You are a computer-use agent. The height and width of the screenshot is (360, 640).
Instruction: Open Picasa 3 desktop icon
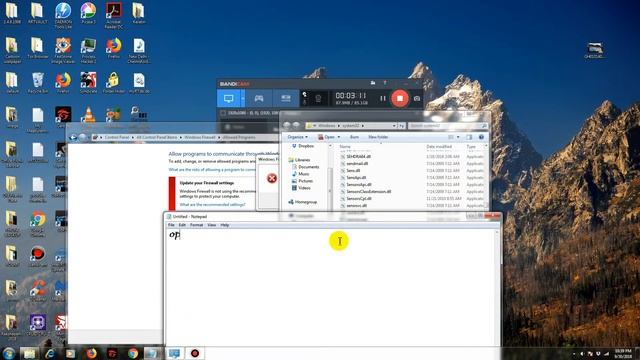point(88,13)
